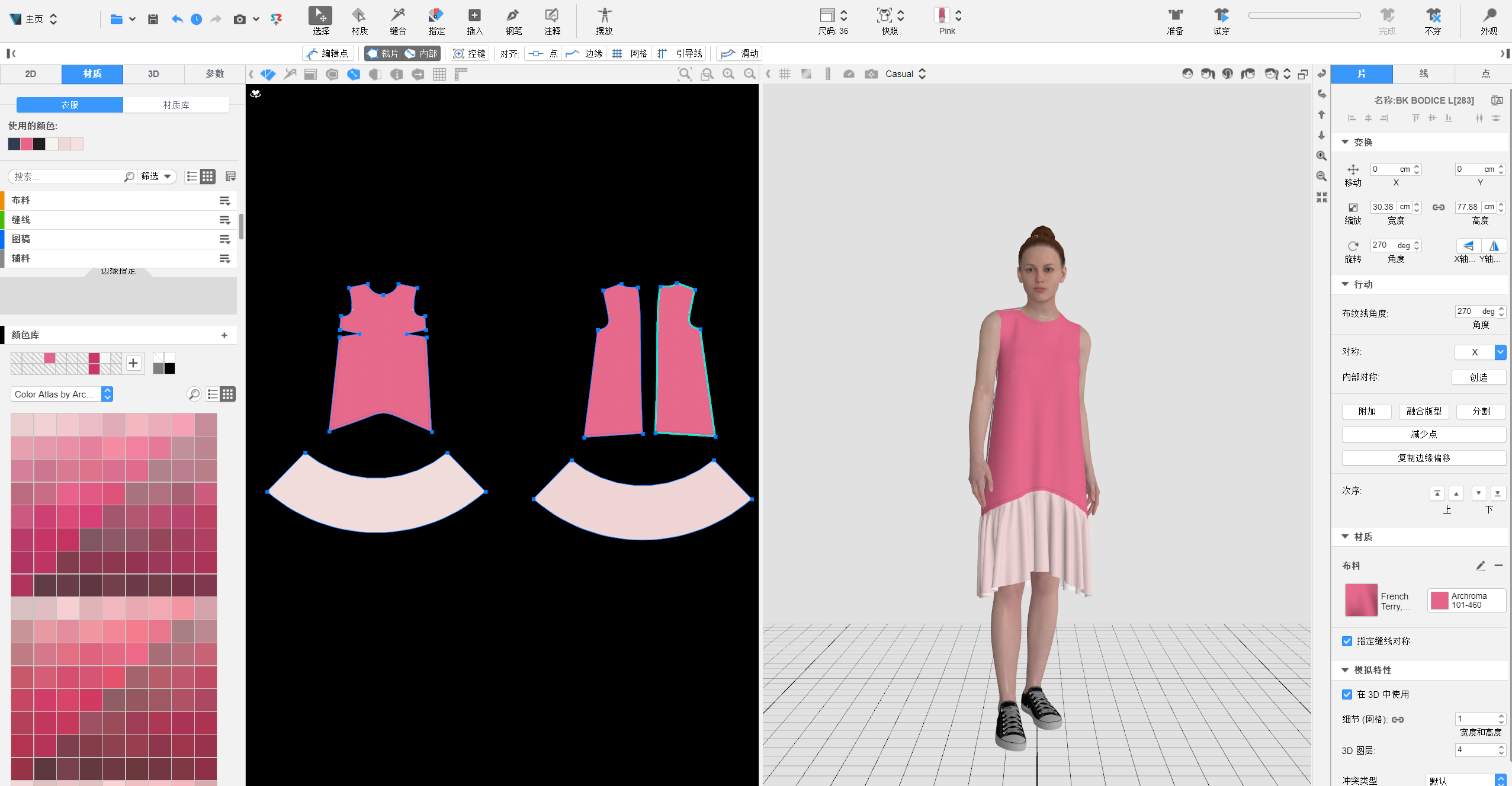Select the 选择 (Select) tool

tap(320, 21)
